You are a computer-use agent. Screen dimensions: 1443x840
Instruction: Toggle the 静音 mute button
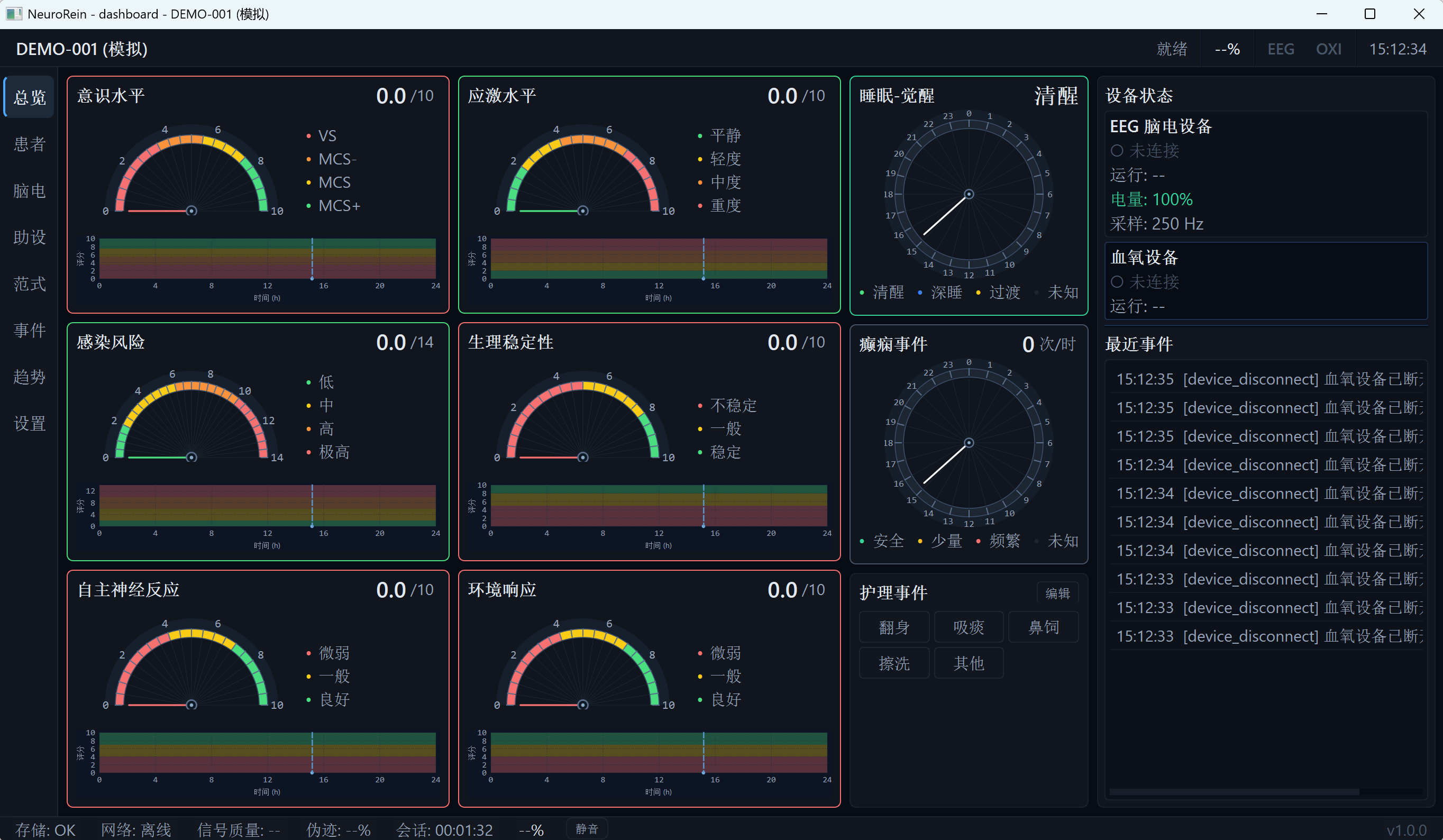(x=587, y=828)
